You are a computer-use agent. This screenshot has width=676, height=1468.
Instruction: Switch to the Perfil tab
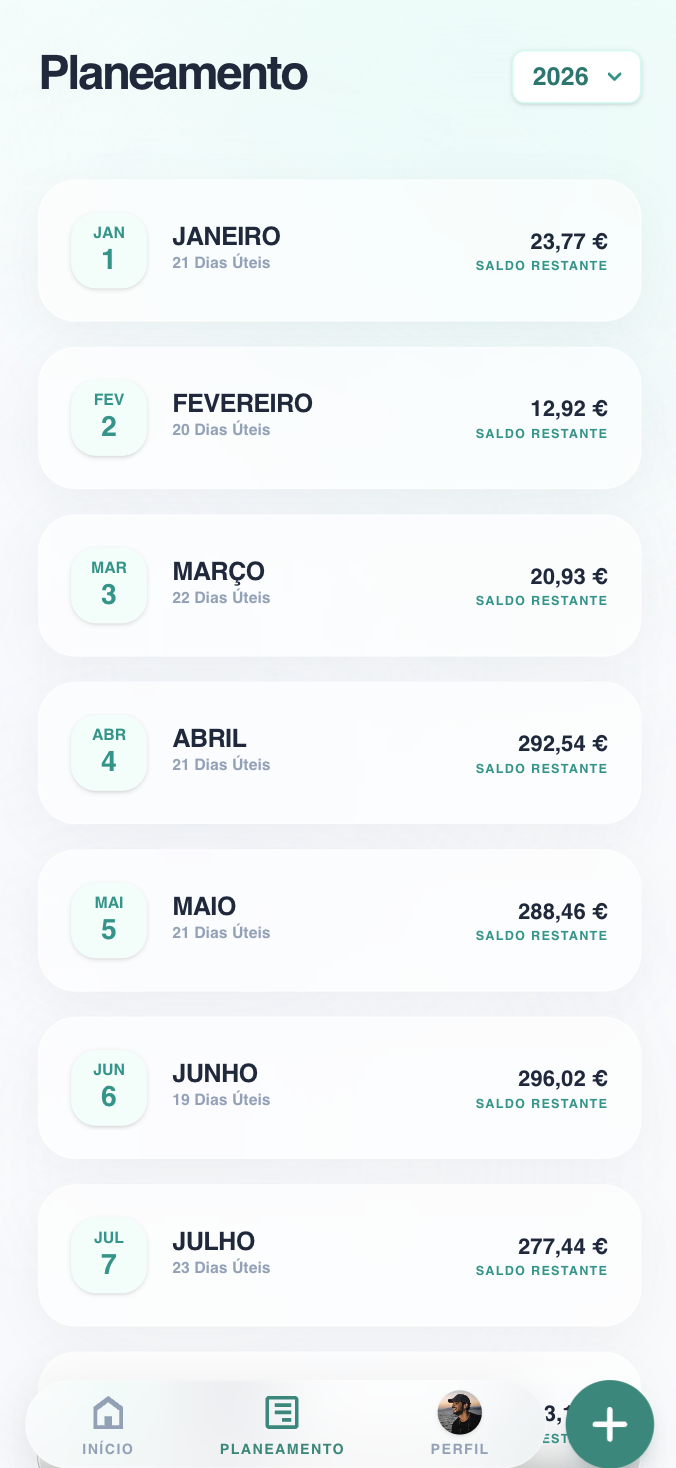pos(460,1424)
